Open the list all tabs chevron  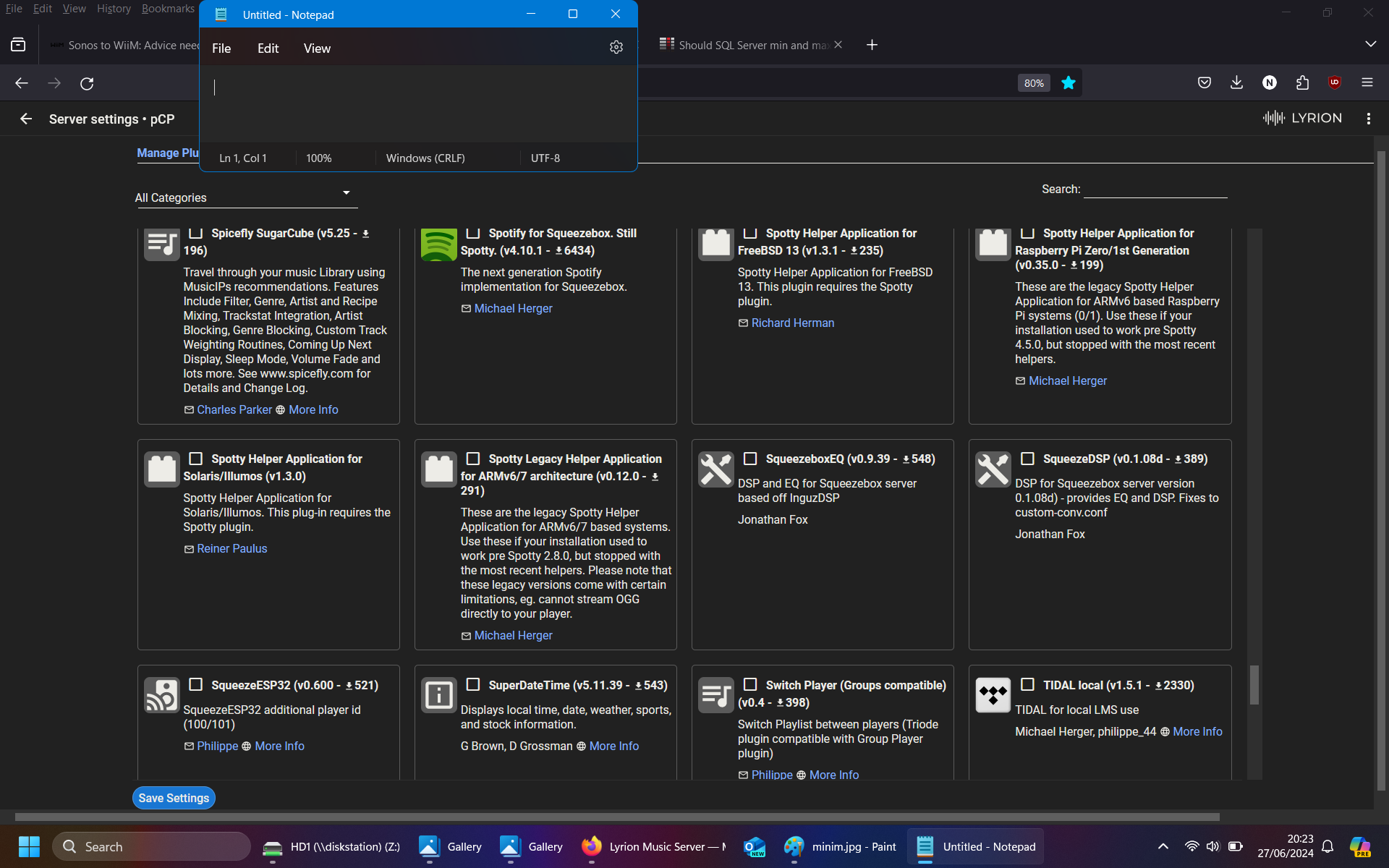(x=1370, y=44)
